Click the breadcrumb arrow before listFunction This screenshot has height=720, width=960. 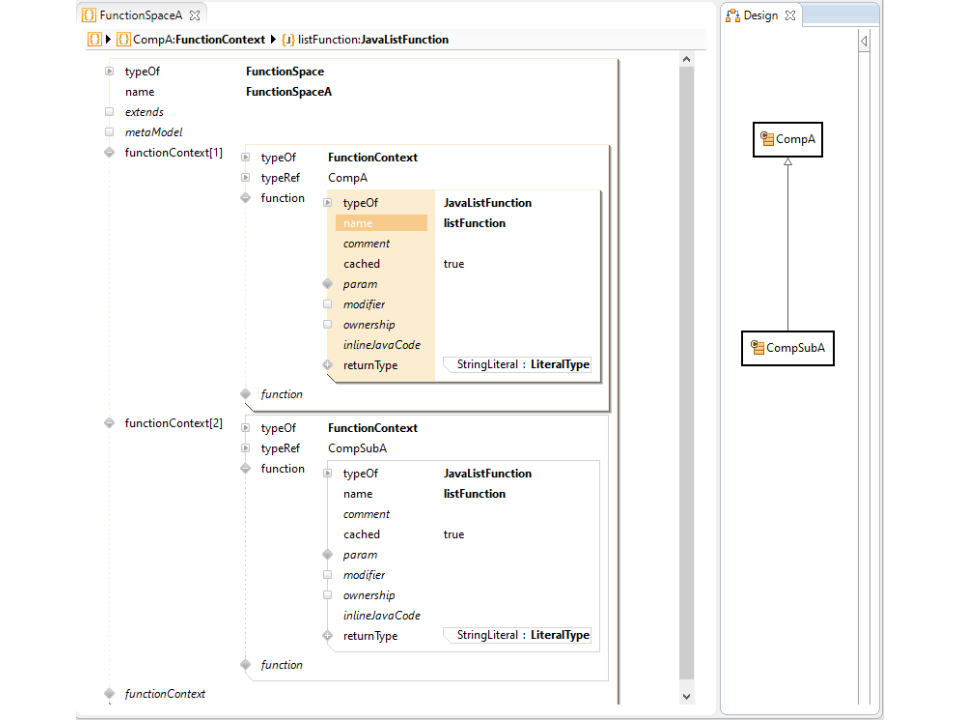(x=273, y=39)
